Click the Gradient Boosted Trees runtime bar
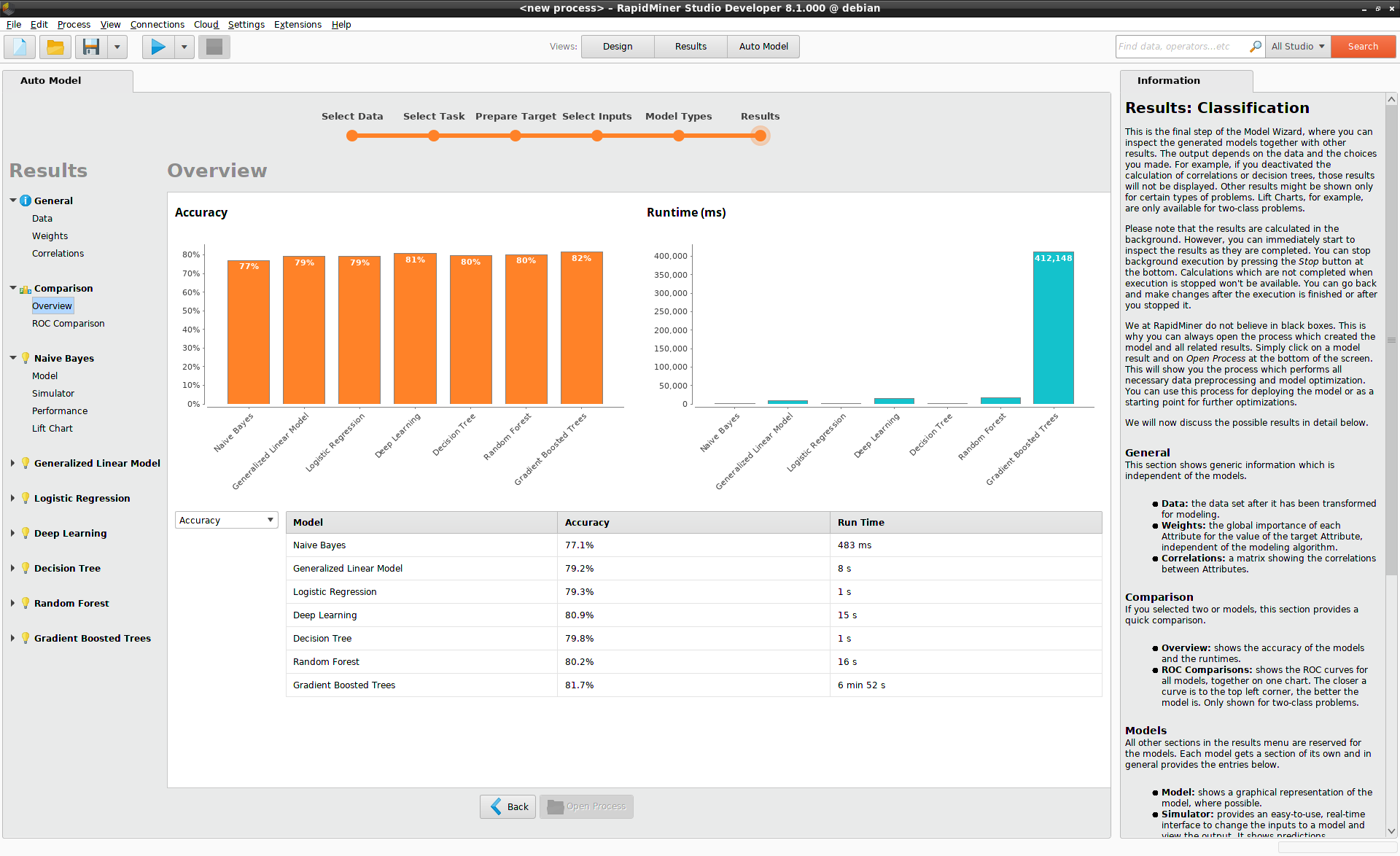The width and height of the screenshot is (1400, 856). [1053, 328]
